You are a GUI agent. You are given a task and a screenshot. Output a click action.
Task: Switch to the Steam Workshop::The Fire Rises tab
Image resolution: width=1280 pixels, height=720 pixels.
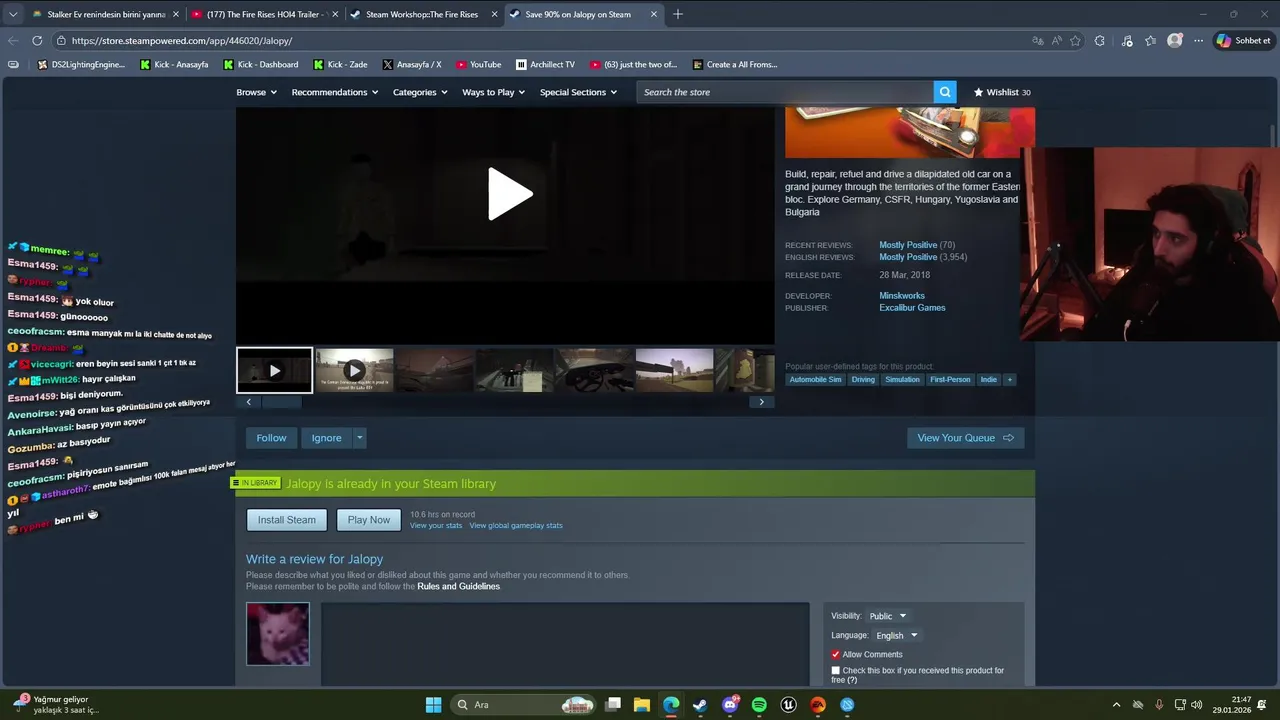click(x=424, y=14)
